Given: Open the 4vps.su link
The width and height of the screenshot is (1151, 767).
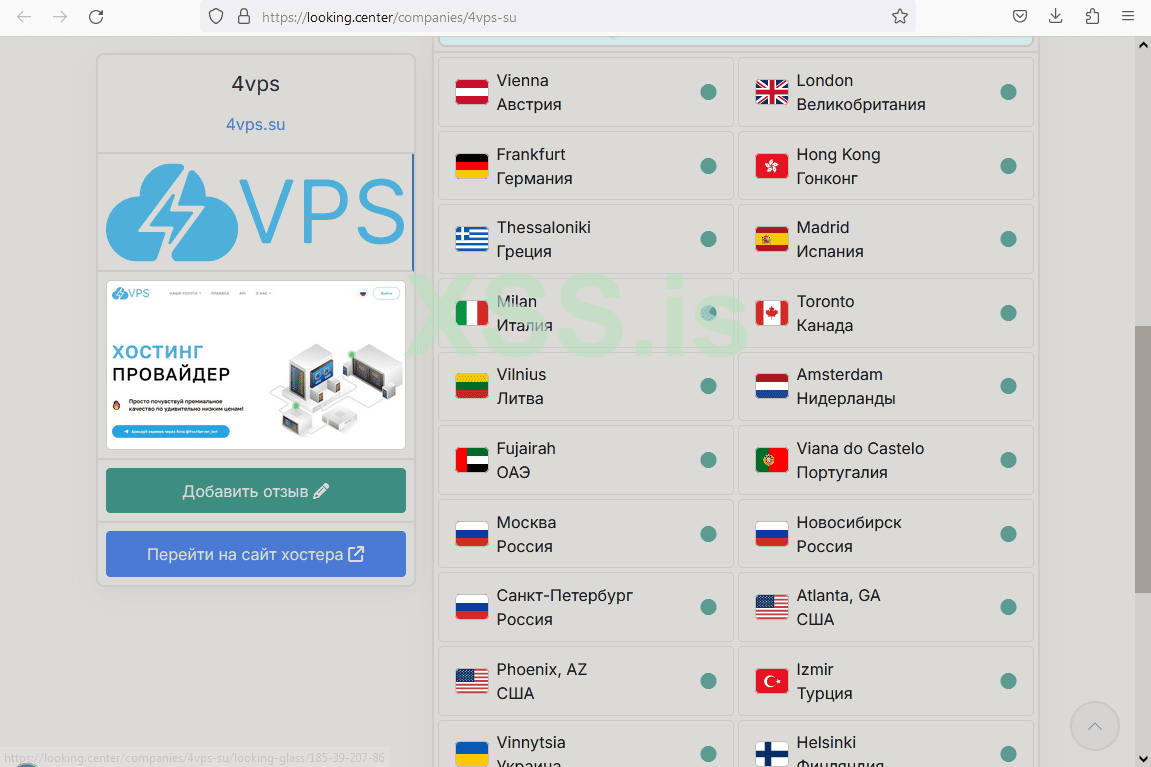Looking at the screenshot, I should (x=255, y=125).
